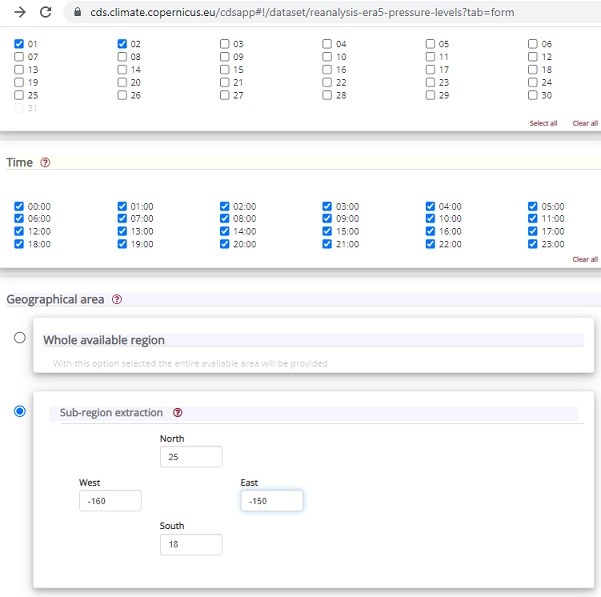The width and height of the screenshot is (601, 597).
Task: Click the West longitude input field
Action: click(110, 501)
